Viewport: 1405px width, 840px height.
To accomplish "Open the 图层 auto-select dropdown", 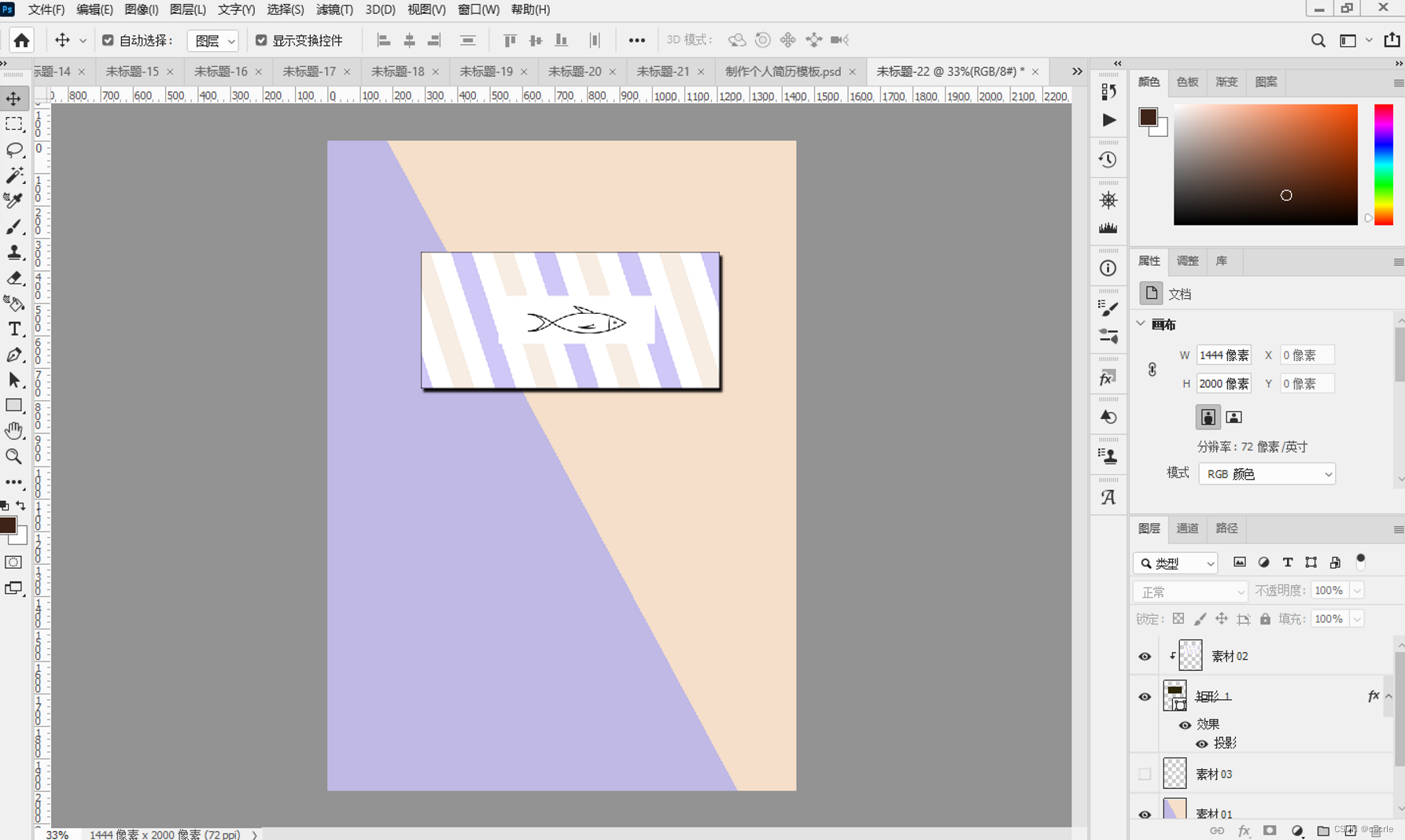I will 213,41.
